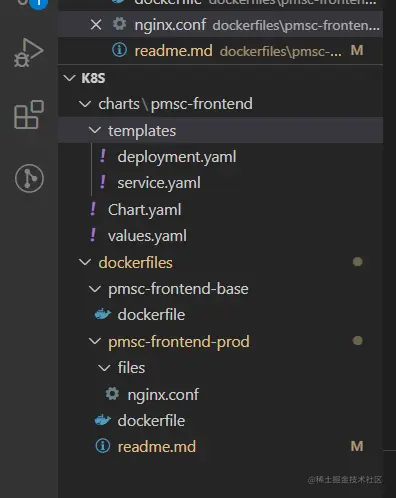Open the Run and Debug view
Screen dimensions: 396x498
[29, 53]
